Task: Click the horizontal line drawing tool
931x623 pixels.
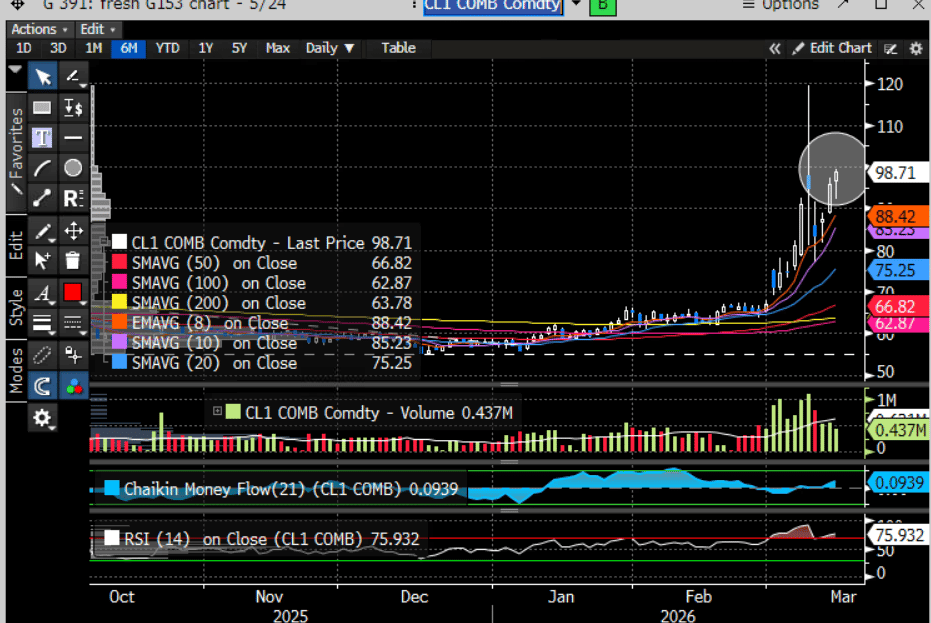Action: click(73, 137)
